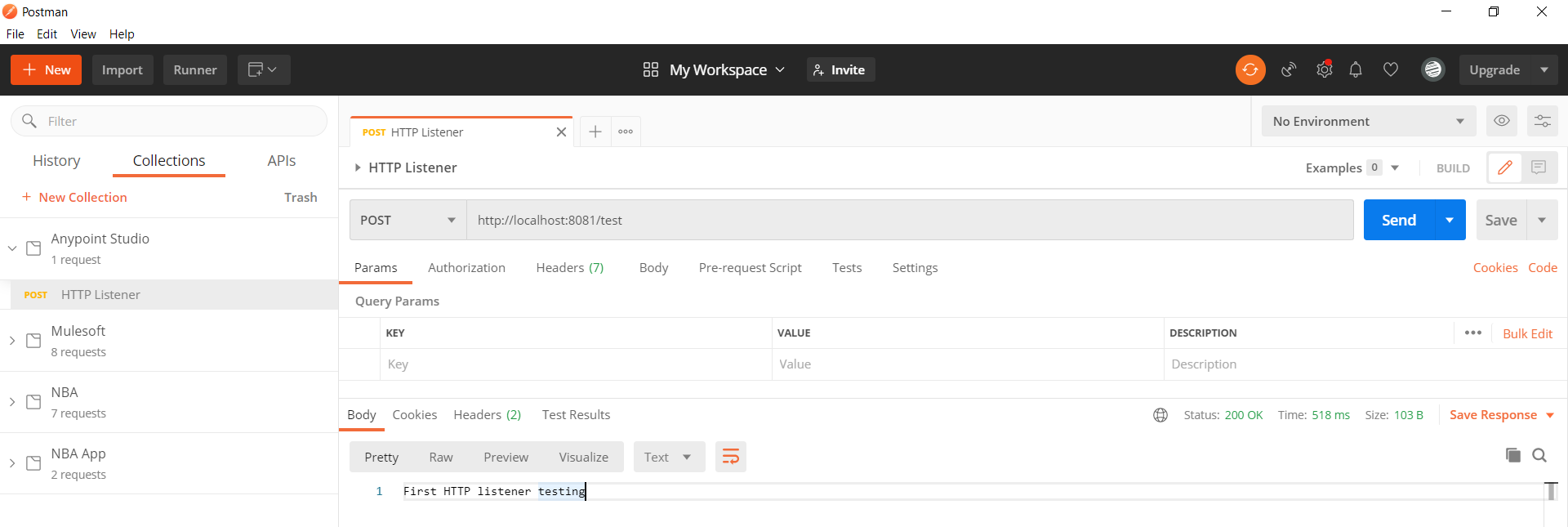Expand the NBA App collection chevron
Screen dimensions: 1568x527
tap(12, 463)
